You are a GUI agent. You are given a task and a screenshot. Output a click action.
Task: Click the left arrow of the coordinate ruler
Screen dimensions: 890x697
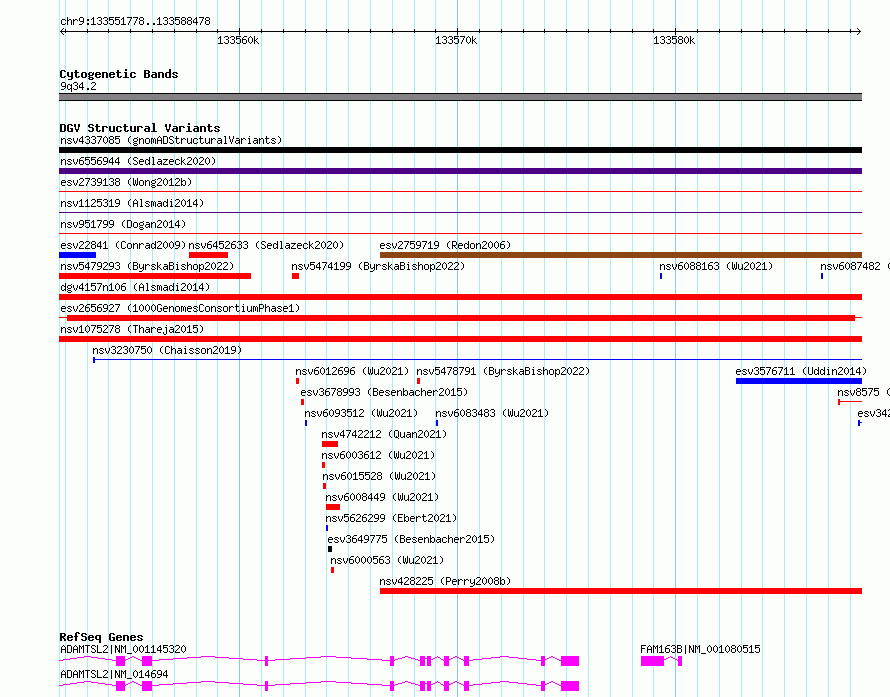[x=62, y=31]
